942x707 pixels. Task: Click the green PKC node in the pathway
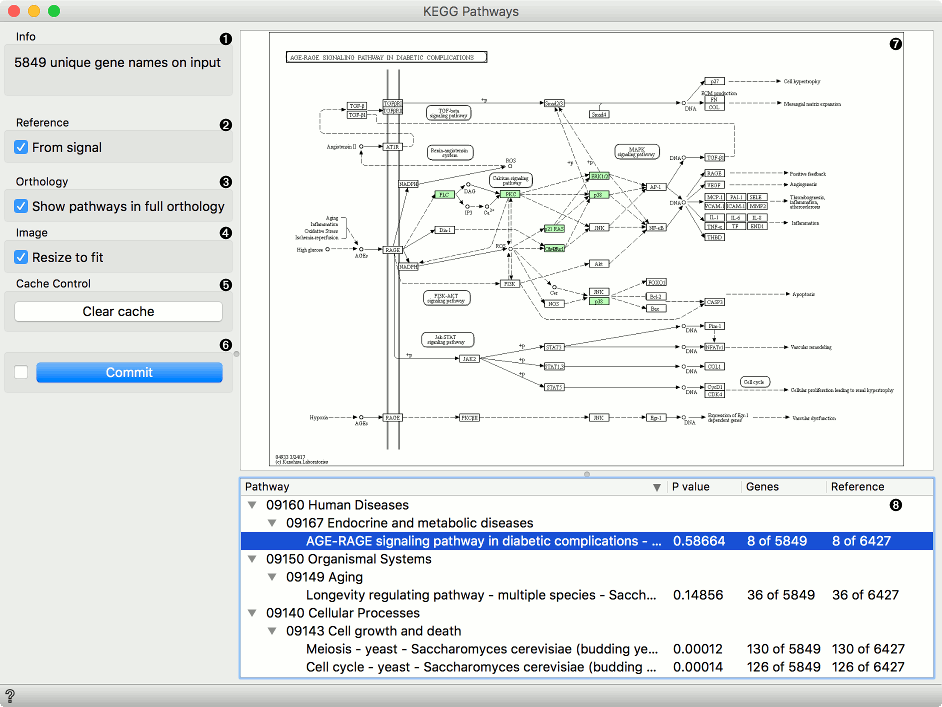[510, 195]
